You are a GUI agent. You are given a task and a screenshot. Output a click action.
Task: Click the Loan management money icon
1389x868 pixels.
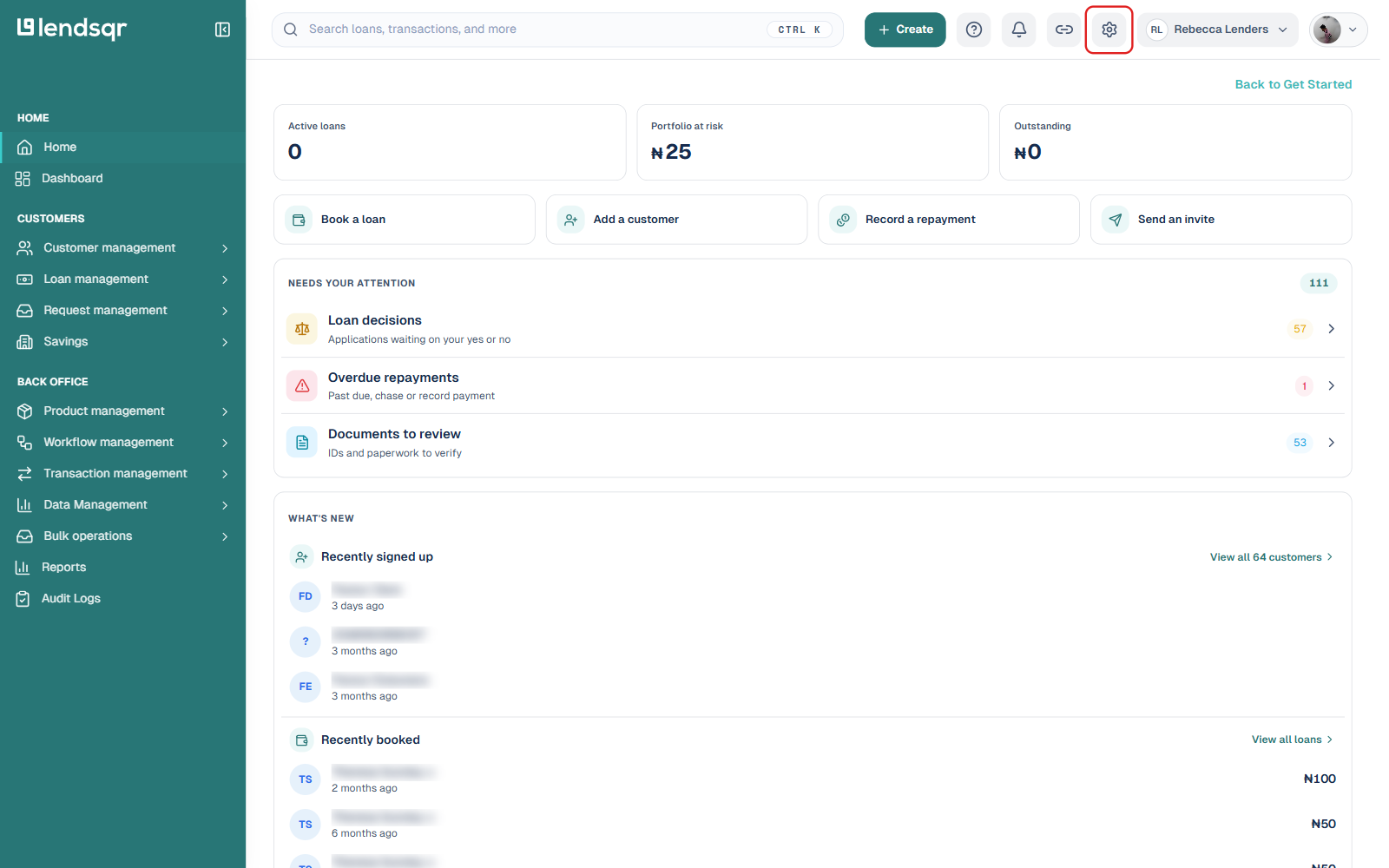tap(24, 279)
